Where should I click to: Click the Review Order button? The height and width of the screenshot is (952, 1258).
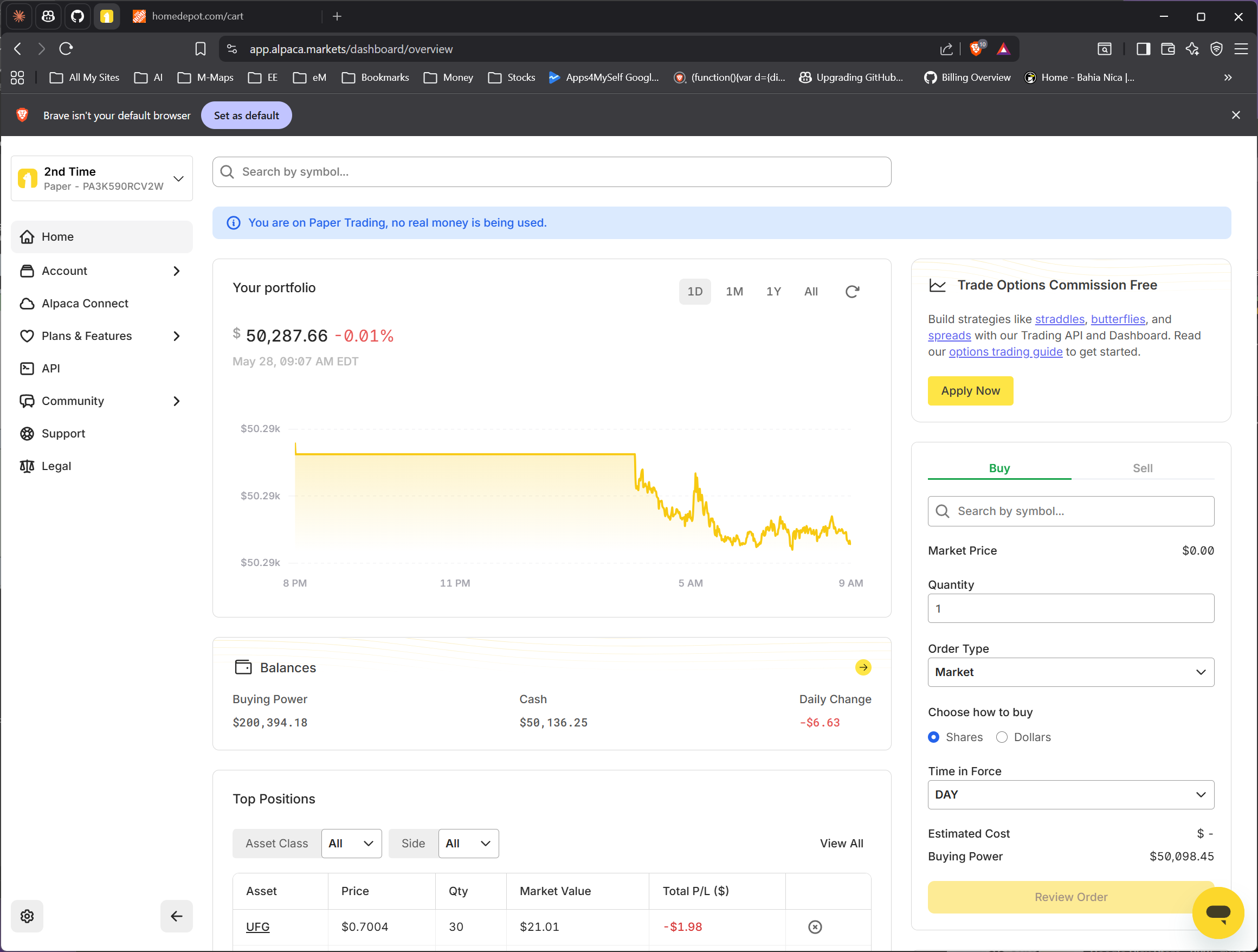[1070, 897]
